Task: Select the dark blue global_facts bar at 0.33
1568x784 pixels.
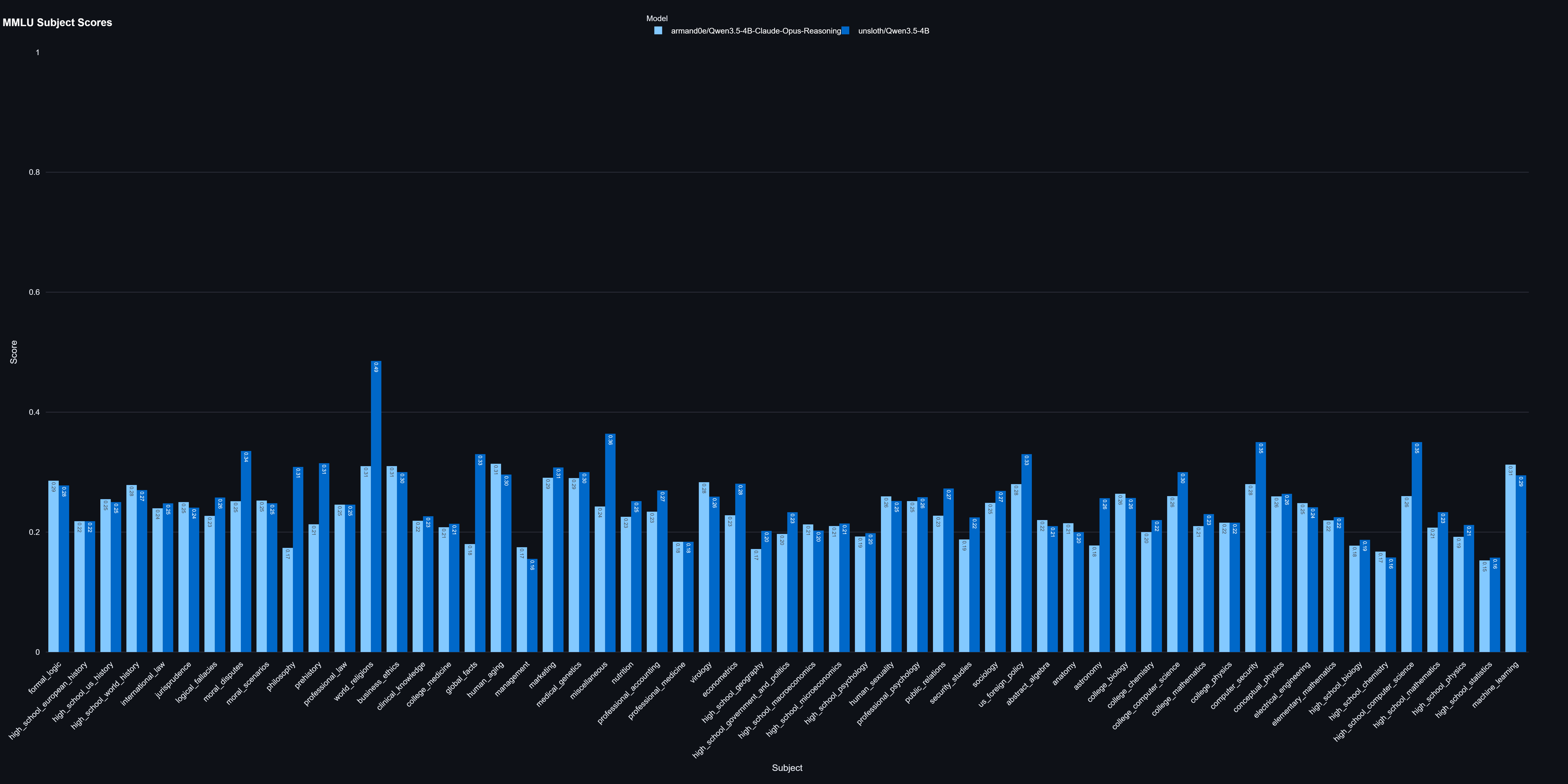Action: 480,553
